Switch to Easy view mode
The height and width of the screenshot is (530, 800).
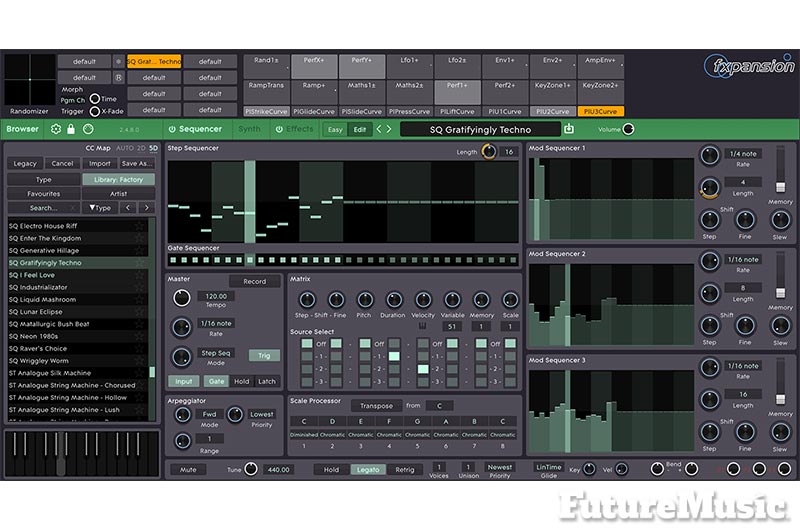(335, 130)
